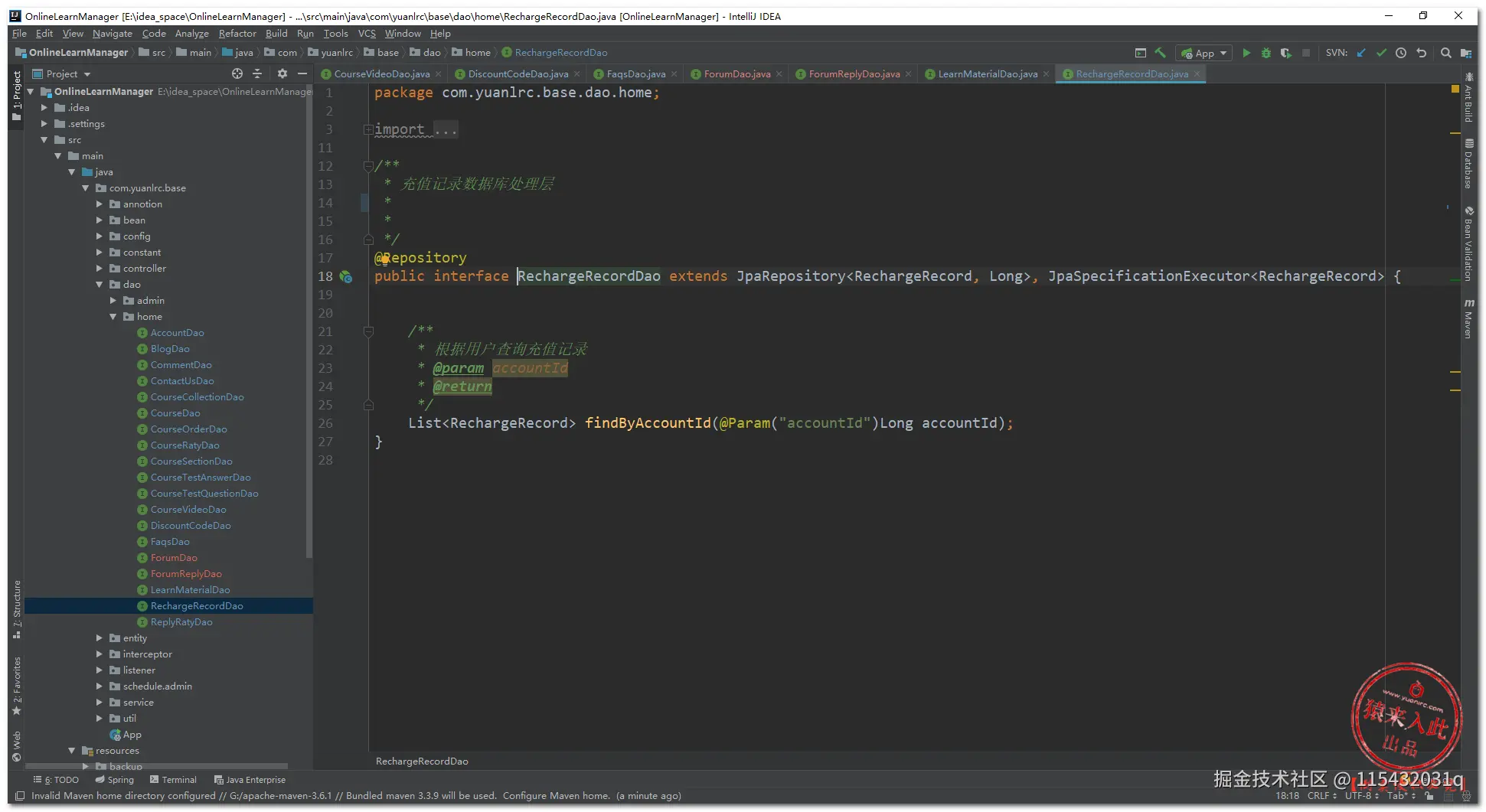Open the Ant Build side panel
This screenshot has width=1486, height=812.
click(1468, 97)
